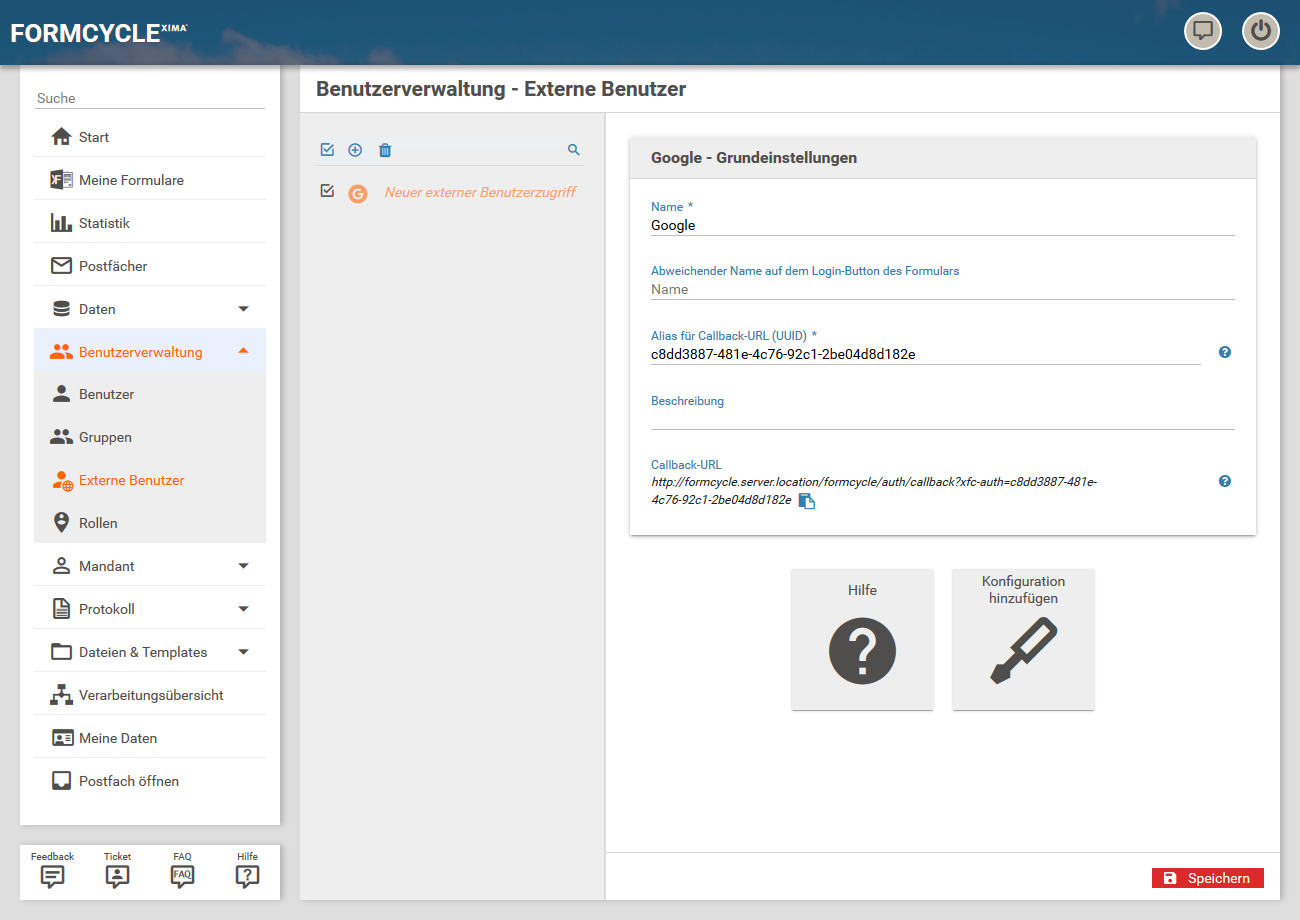The image size is (1300, 920).
Task: Click the add new external user icon
Action: coord(355,150)
